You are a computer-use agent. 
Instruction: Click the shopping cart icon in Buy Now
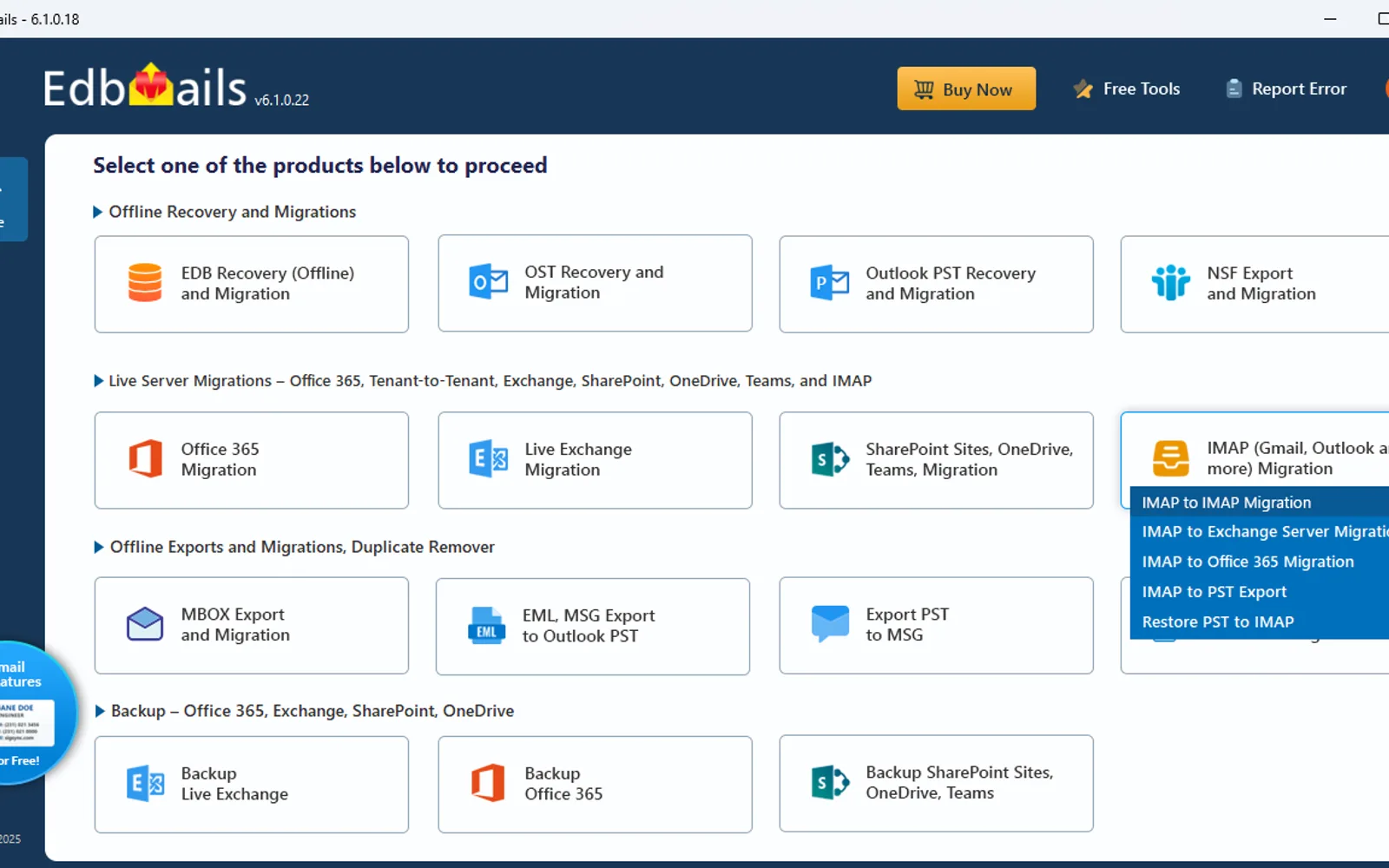click(924, 89)
